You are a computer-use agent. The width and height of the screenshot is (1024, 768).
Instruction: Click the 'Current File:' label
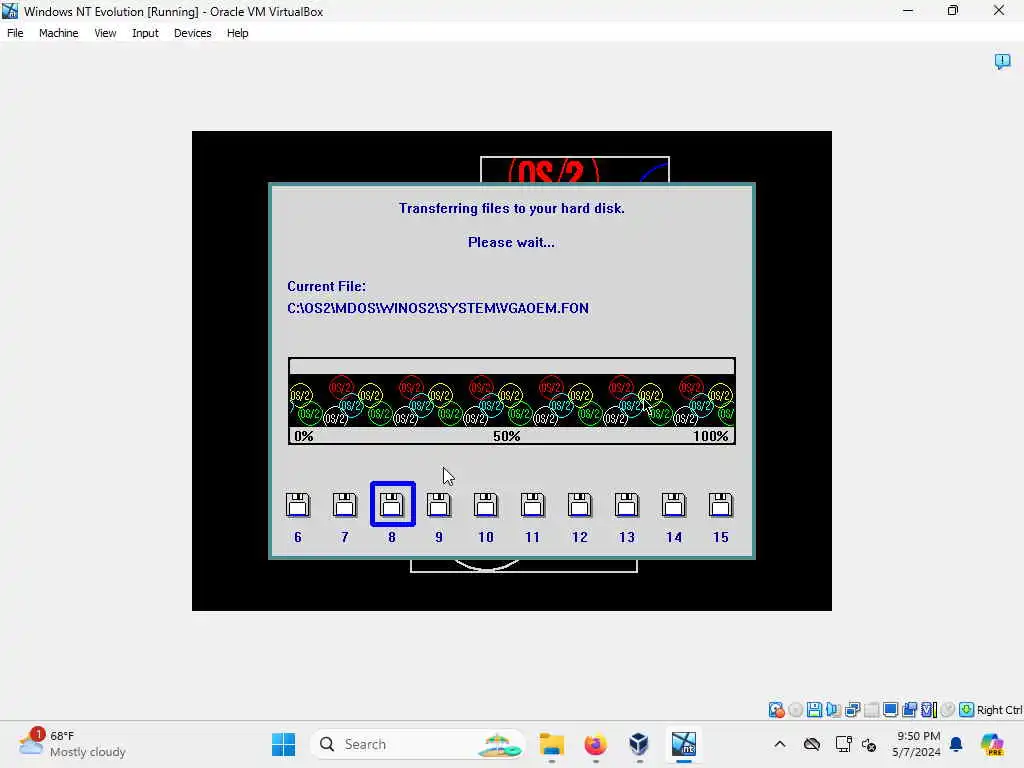click(327, 286)
